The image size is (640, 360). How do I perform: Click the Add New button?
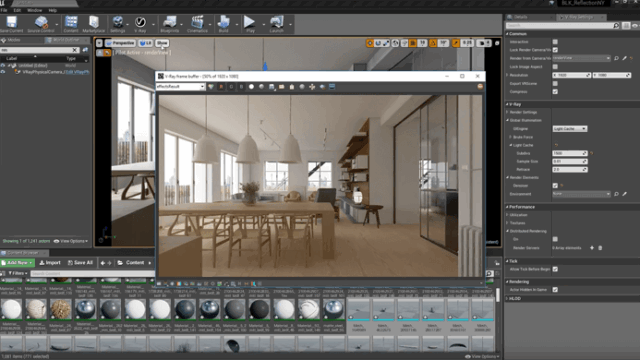[x=17, y=263]
